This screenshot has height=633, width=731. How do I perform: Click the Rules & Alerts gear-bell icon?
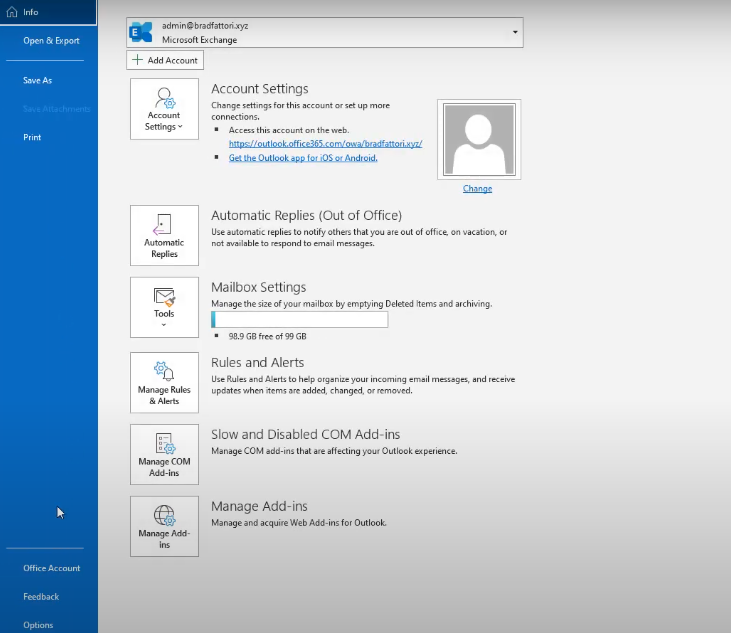click(x=164, y=372)
